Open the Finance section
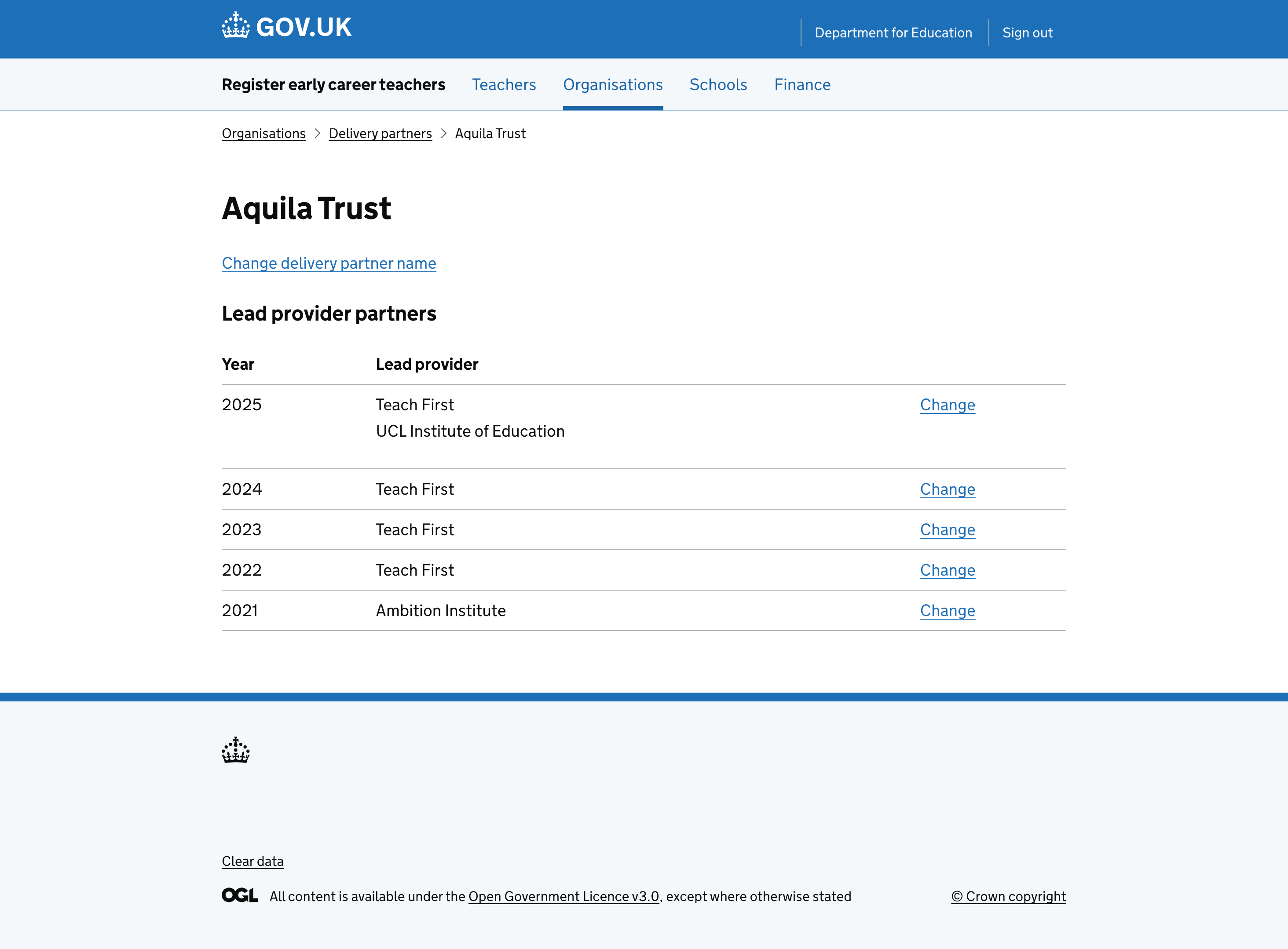1288x949 pixels. click(x=802, y=84)
